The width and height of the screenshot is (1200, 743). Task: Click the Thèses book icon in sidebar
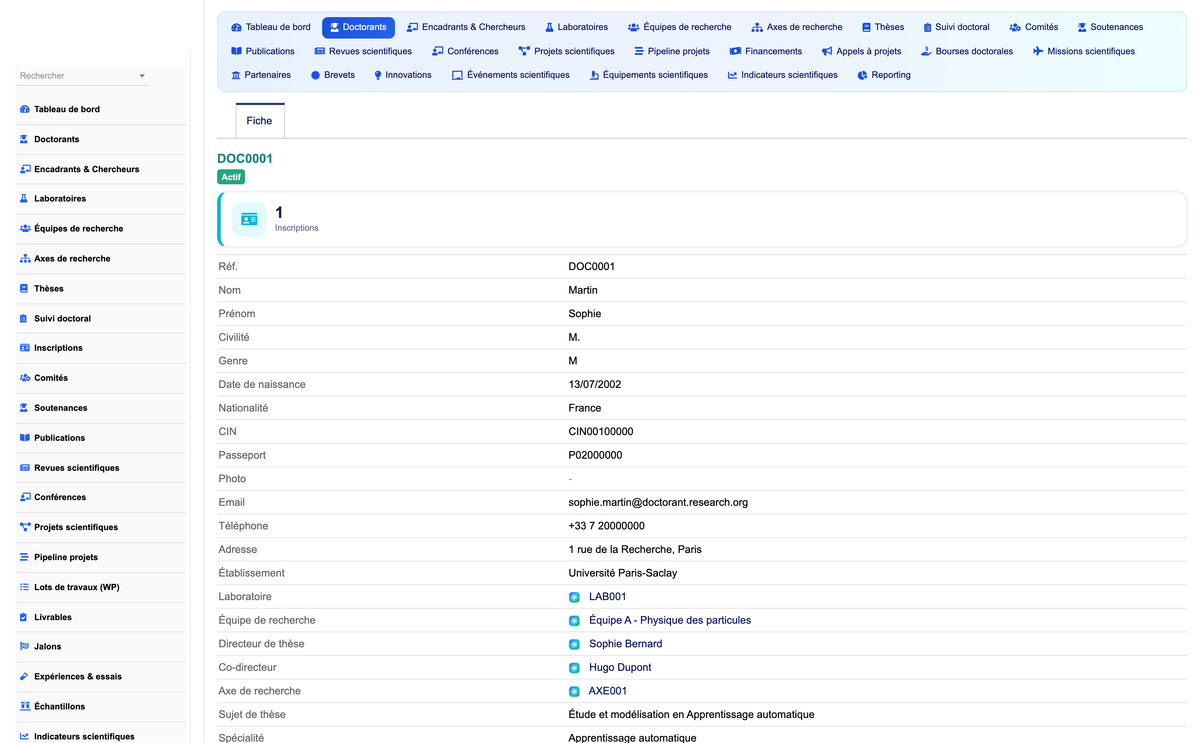[x=25, y=289]
